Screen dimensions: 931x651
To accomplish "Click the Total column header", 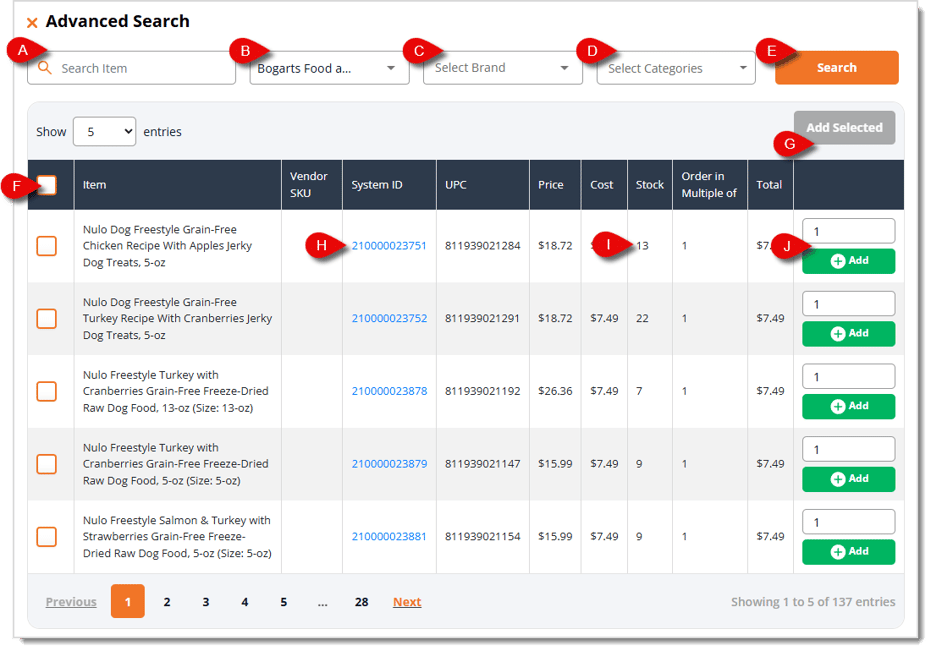I will pyautogui.click(x=769, y=185).
